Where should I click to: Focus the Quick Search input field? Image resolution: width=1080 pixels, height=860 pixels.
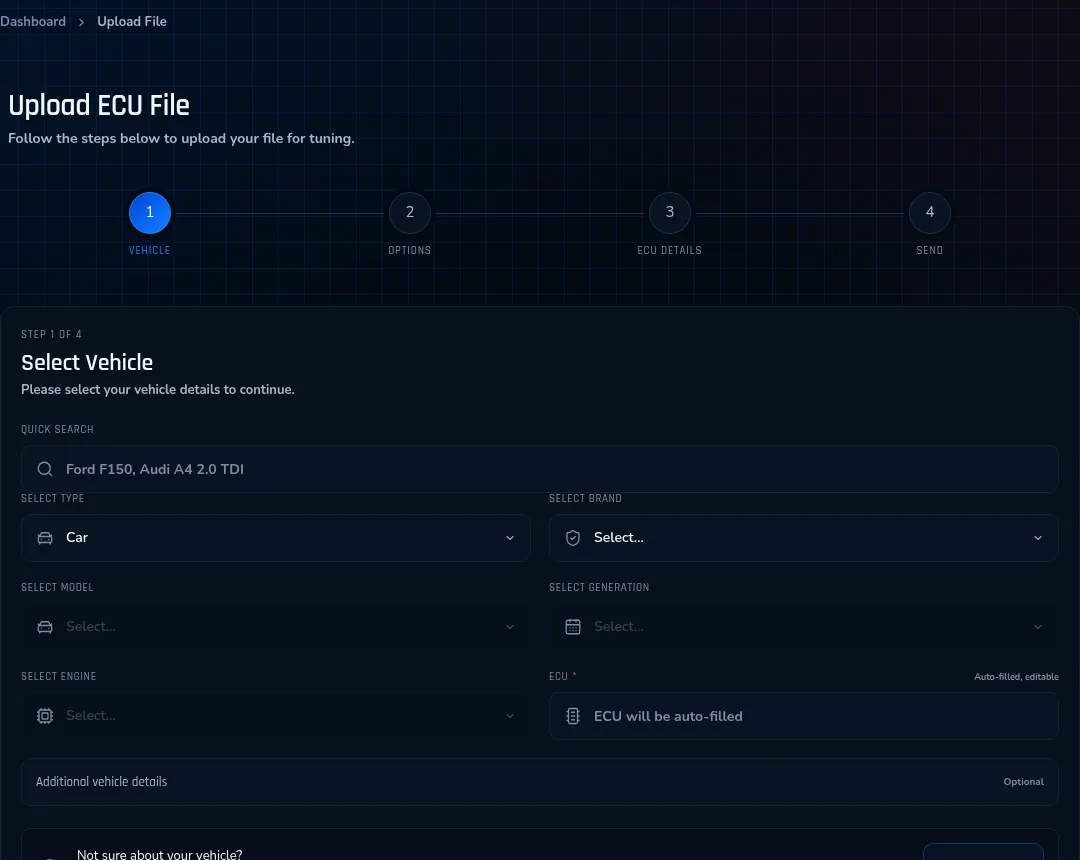click(539, 469)
